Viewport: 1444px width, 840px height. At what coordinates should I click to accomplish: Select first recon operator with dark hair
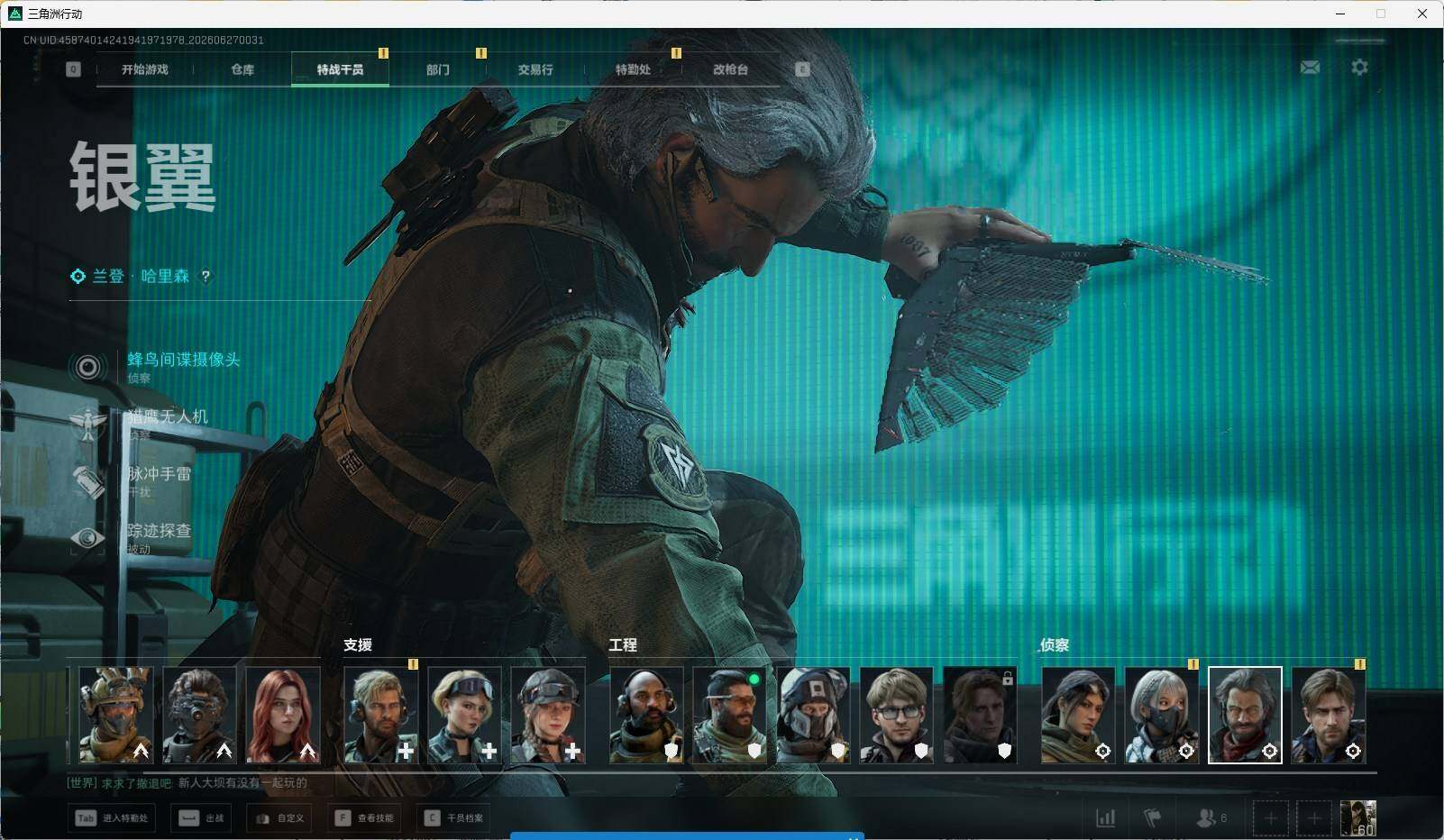pos(1078,715)
